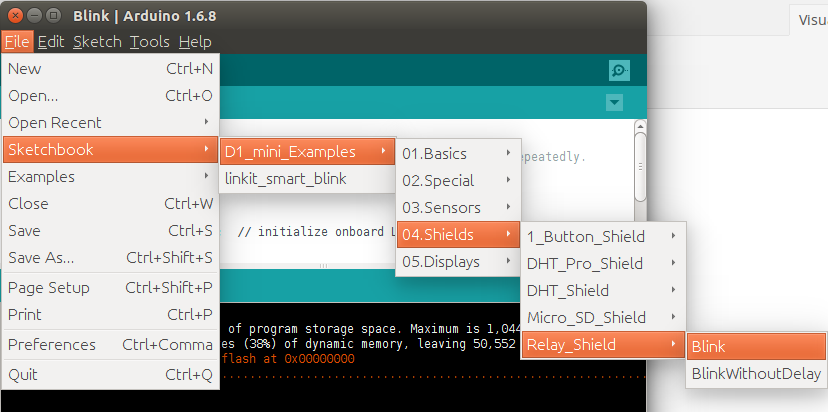This screenshot has height=412, width=828.
Task: Open the Tools menu
Action: pyautogui.click(x=149, y=42)
